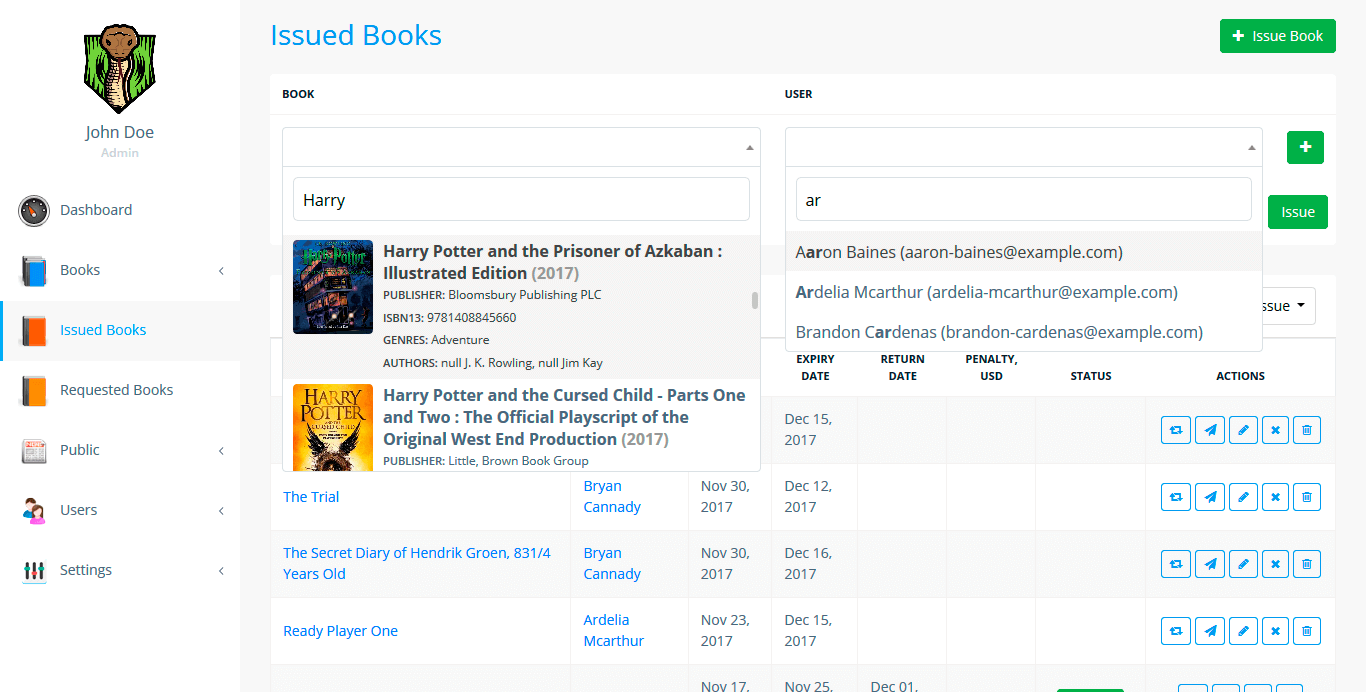Click John Doe's snake avatar picture
The height and width of the screenshot is (692, 1366).
pyautogui.click(x=119, y=69)
